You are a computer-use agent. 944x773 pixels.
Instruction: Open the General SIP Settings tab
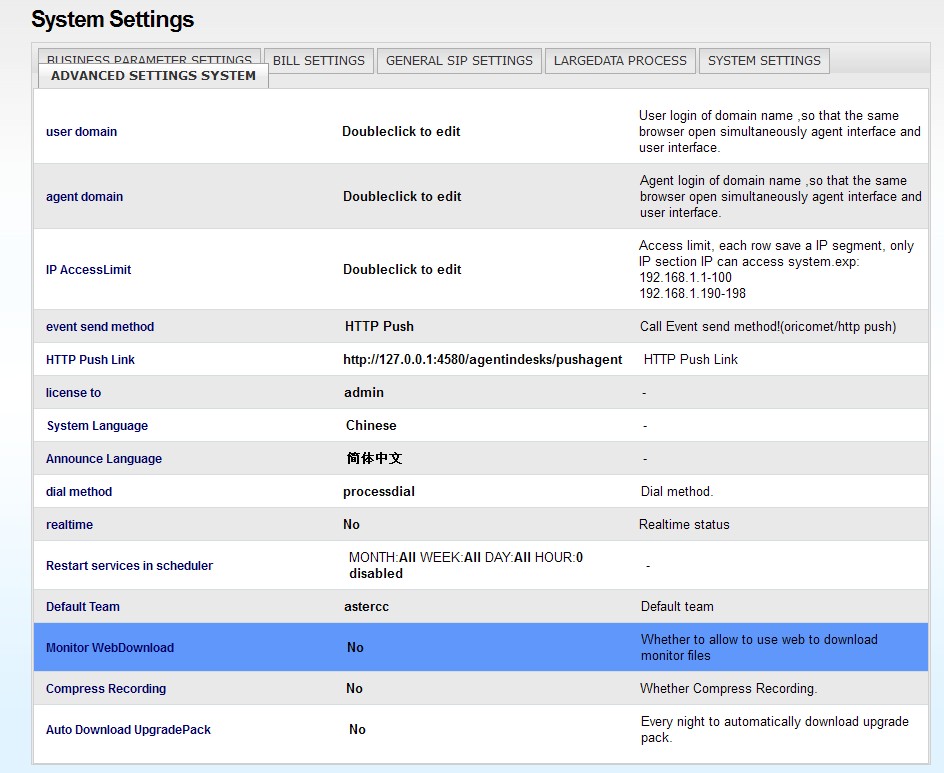459,60
